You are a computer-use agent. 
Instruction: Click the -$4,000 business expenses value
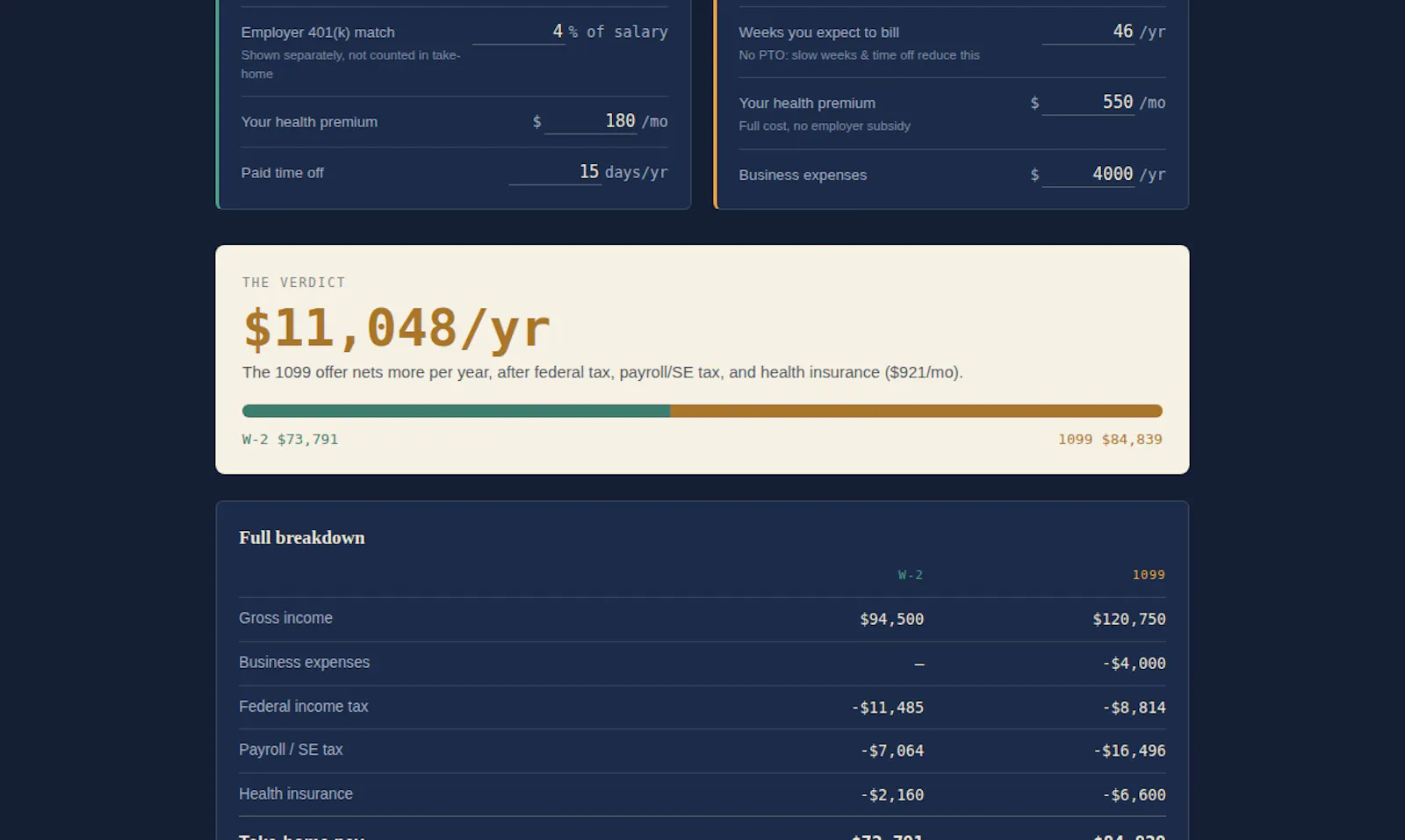1134,664
